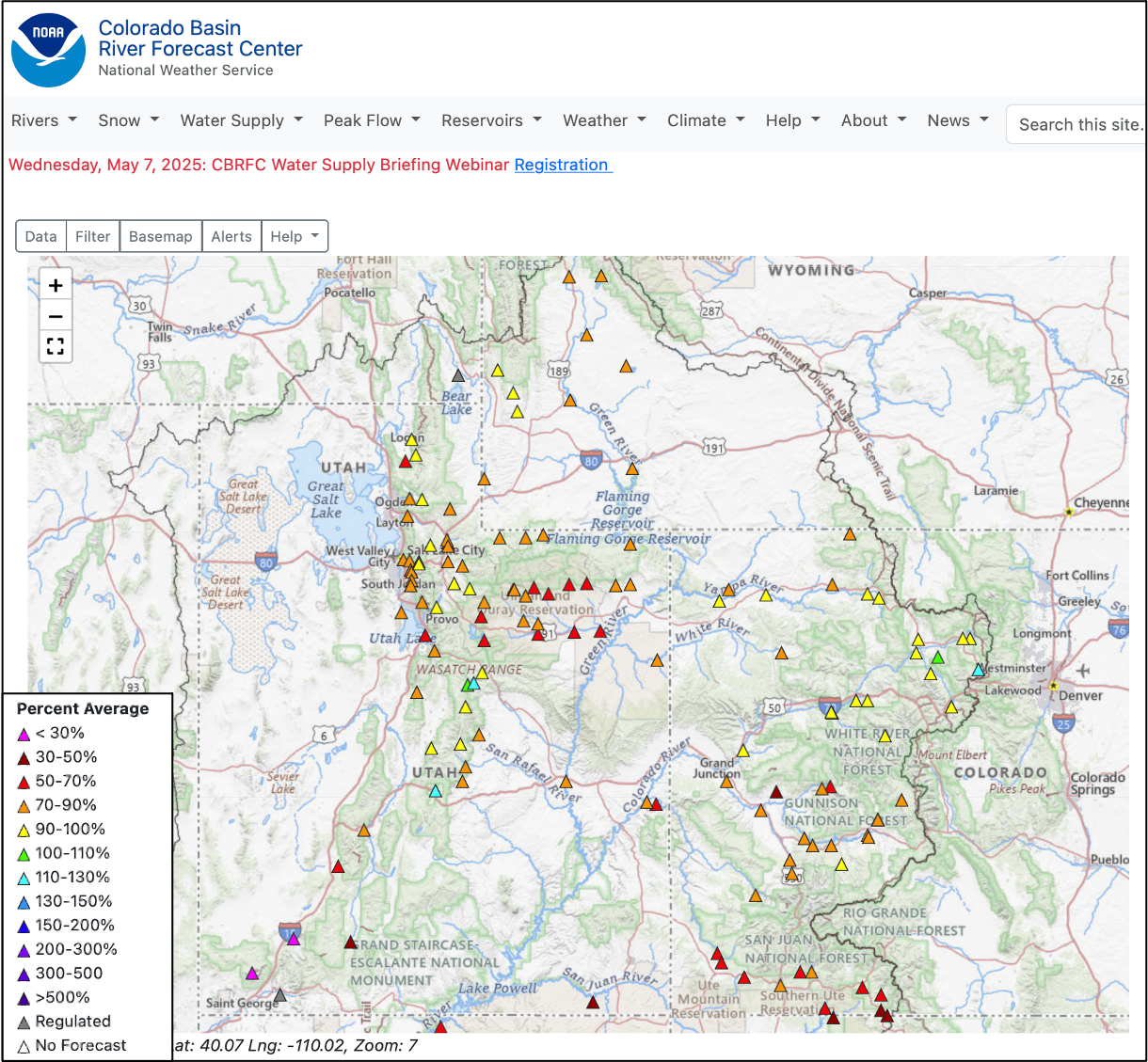Click the webinar Registration link

562,165
